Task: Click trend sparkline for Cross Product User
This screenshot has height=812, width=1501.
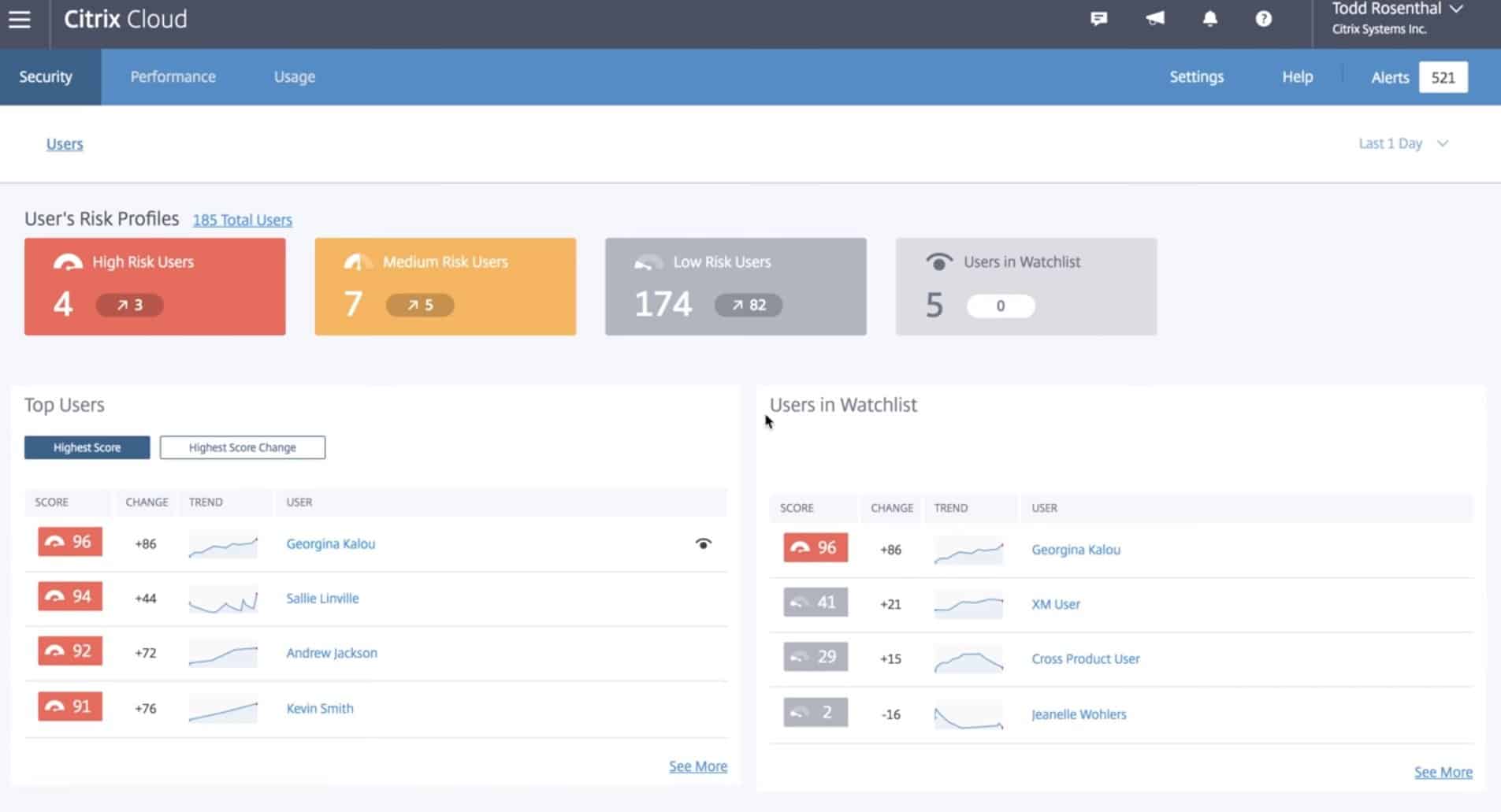Action: click(968, 660)
